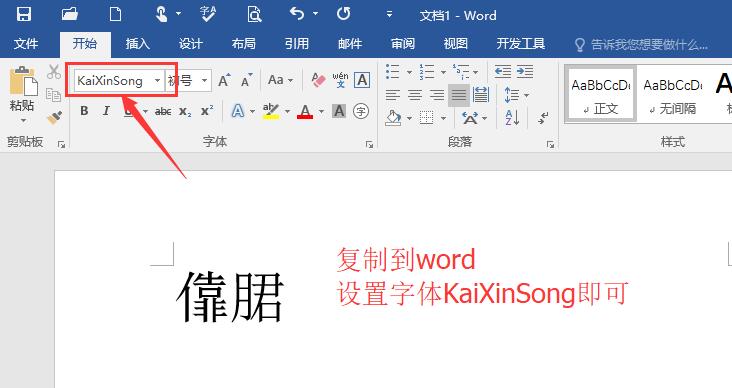Image resolution: width=732 pixels, height=388 pixels.
Task: Open the bullet list dropdown arrow
Action: [409, 72]
